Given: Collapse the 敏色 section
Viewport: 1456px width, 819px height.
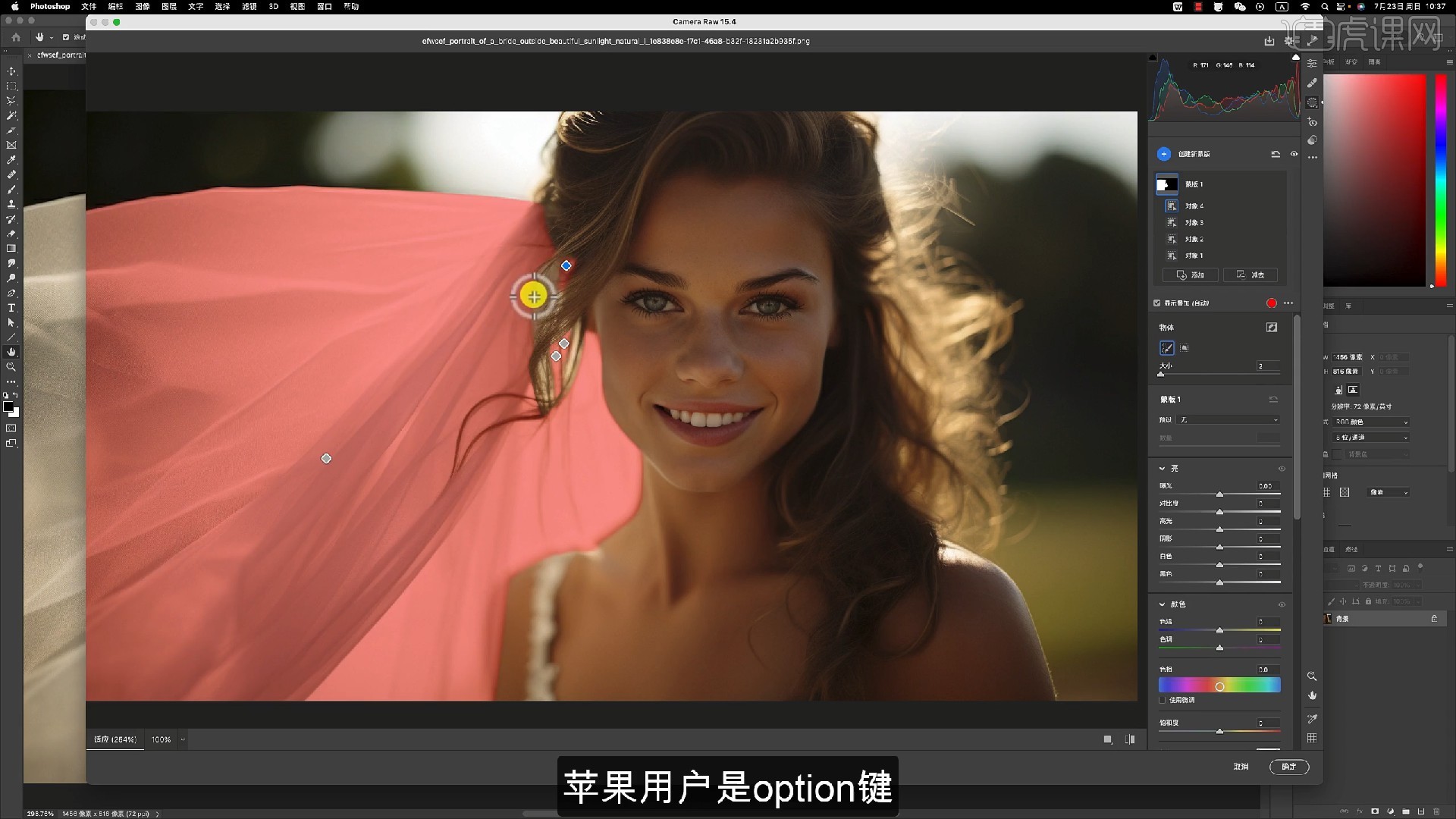Looking at the screenshot, I should [x=1161, y=604].
